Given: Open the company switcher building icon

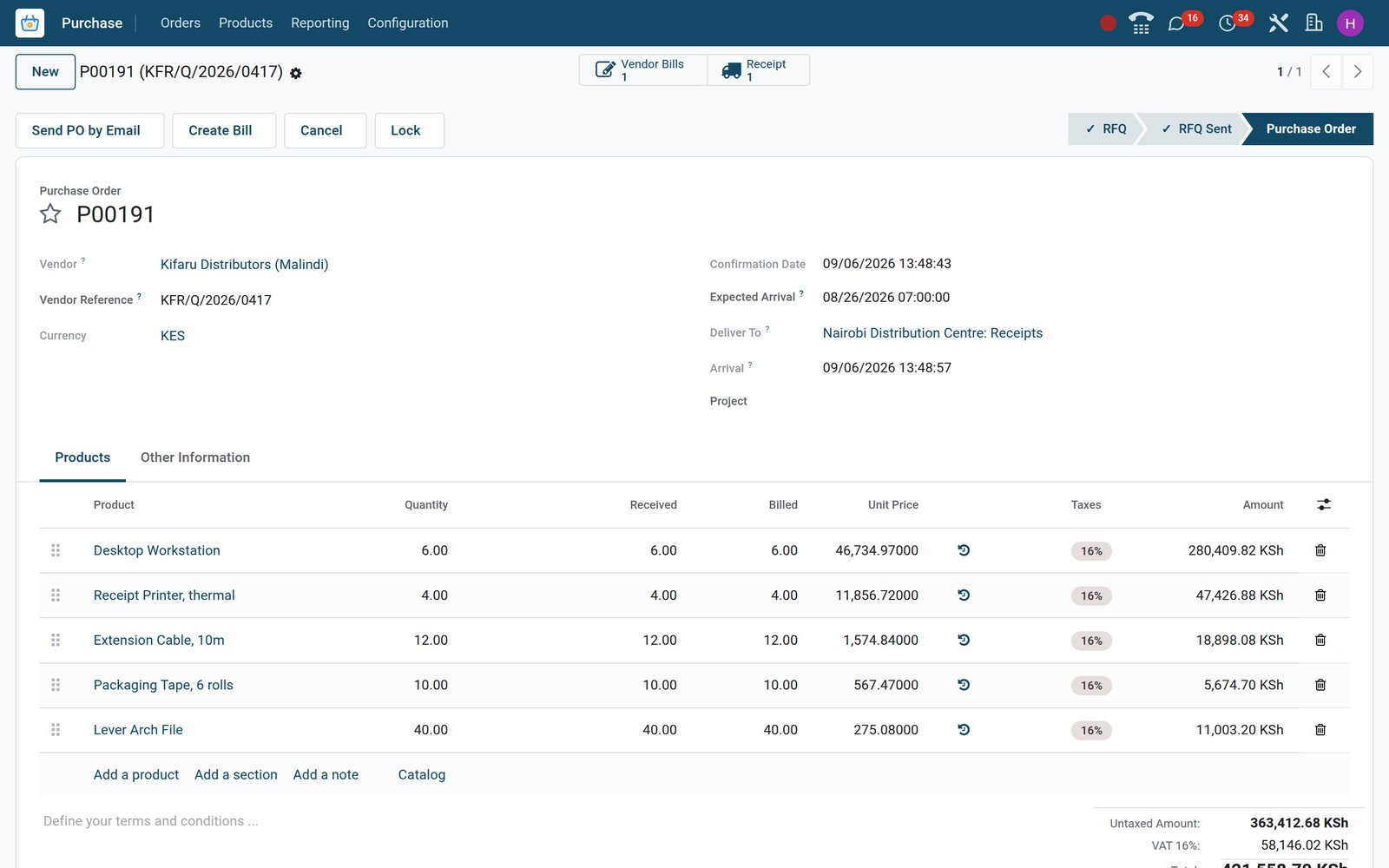Looking at the screenshot, I should coord(1314,23).
